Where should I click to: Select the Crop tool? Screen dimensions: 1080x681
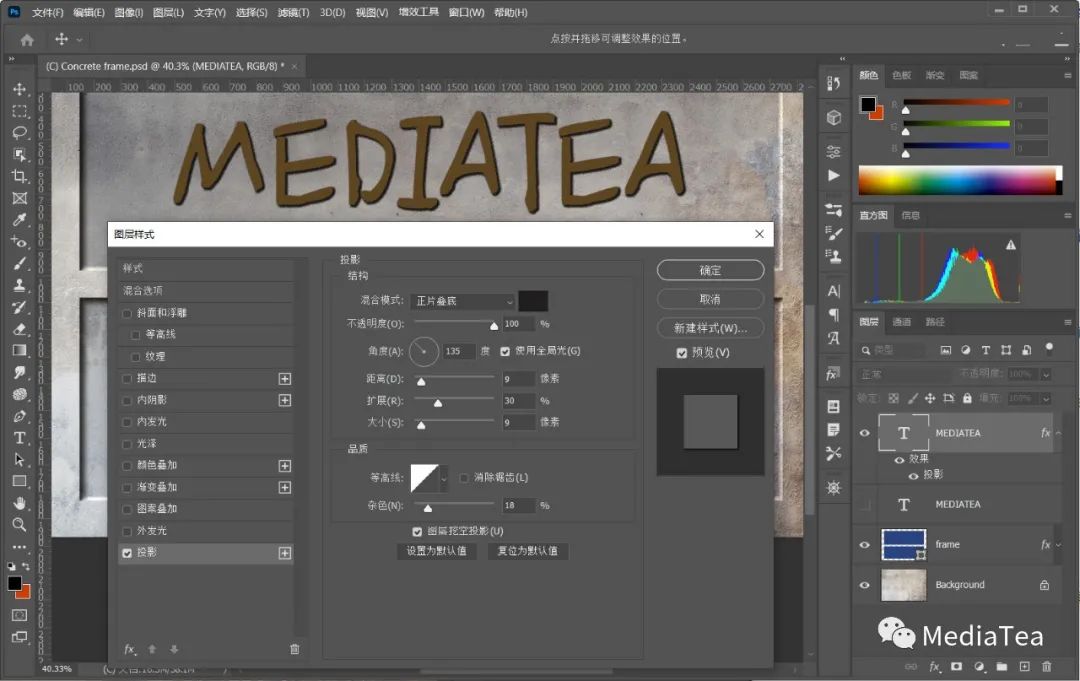(19, 176)
